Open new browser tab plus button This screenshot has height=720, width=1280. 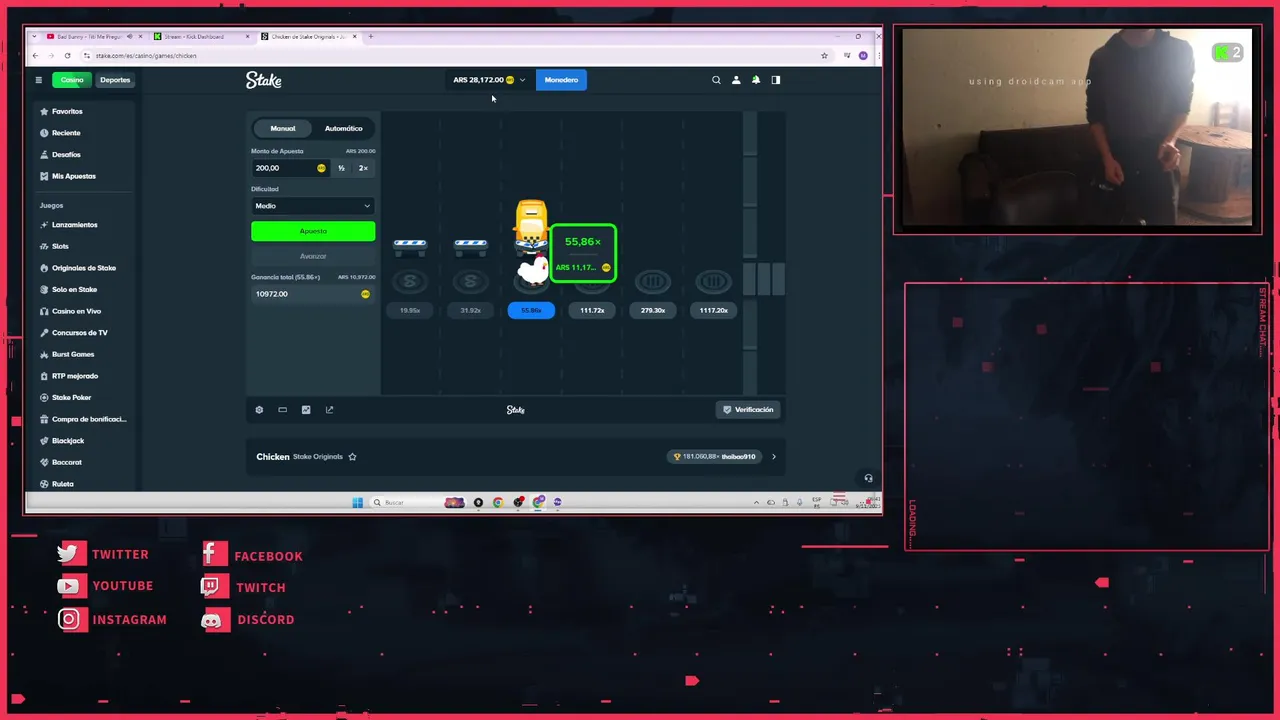(371, 37)
